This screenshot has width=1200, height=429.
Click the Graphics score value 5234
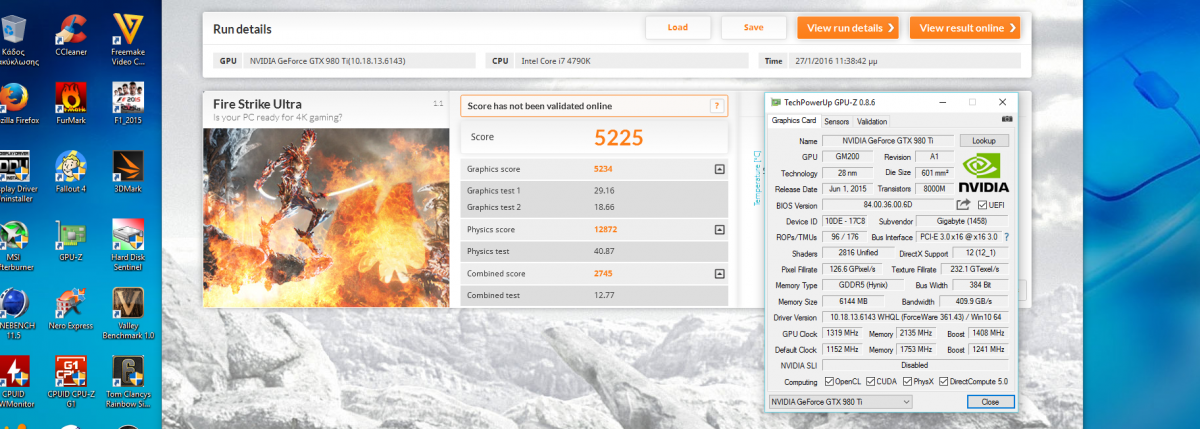602,169
